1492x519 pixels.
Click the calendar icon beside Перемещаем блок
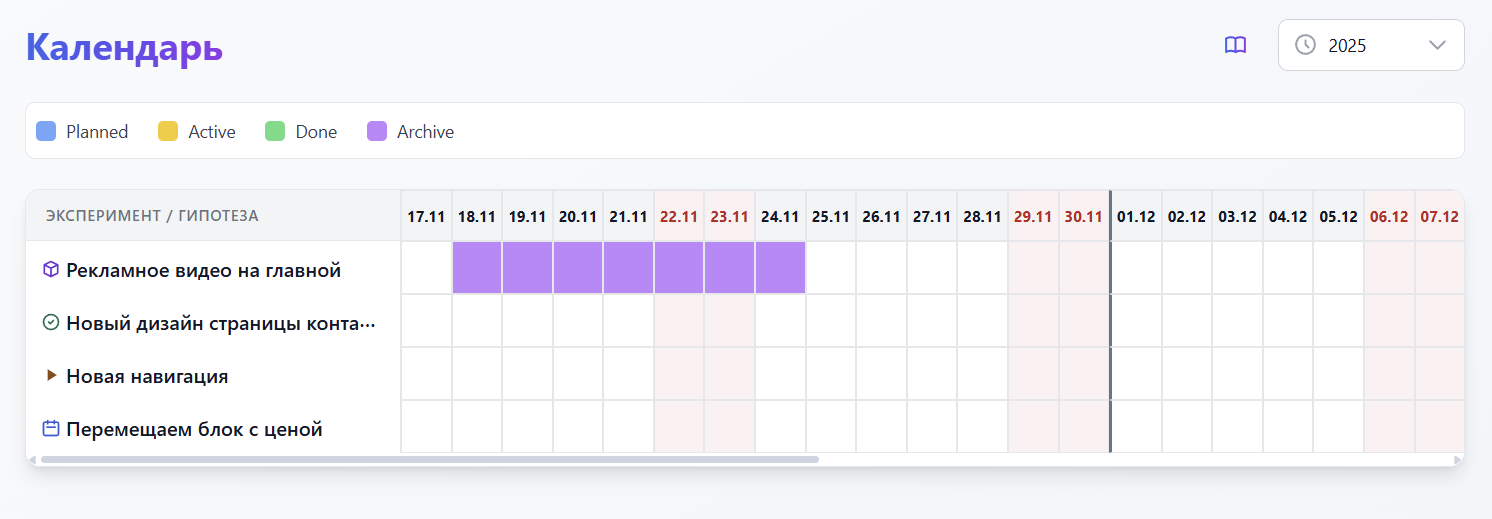[51, 429]
